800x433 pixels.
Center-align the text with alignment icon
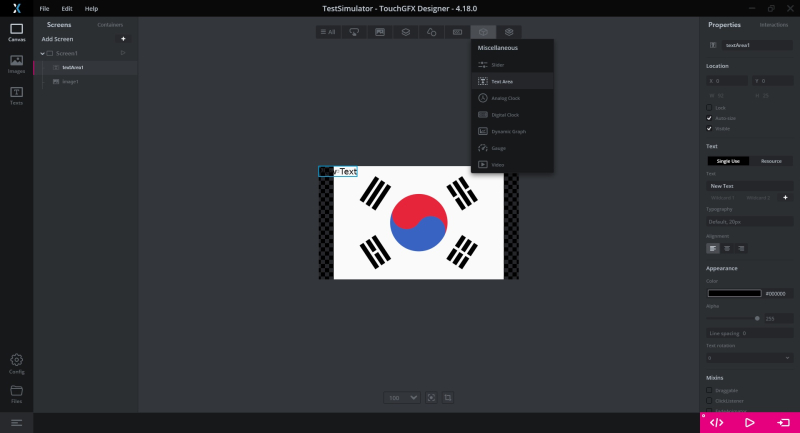[x=727, y=248]
